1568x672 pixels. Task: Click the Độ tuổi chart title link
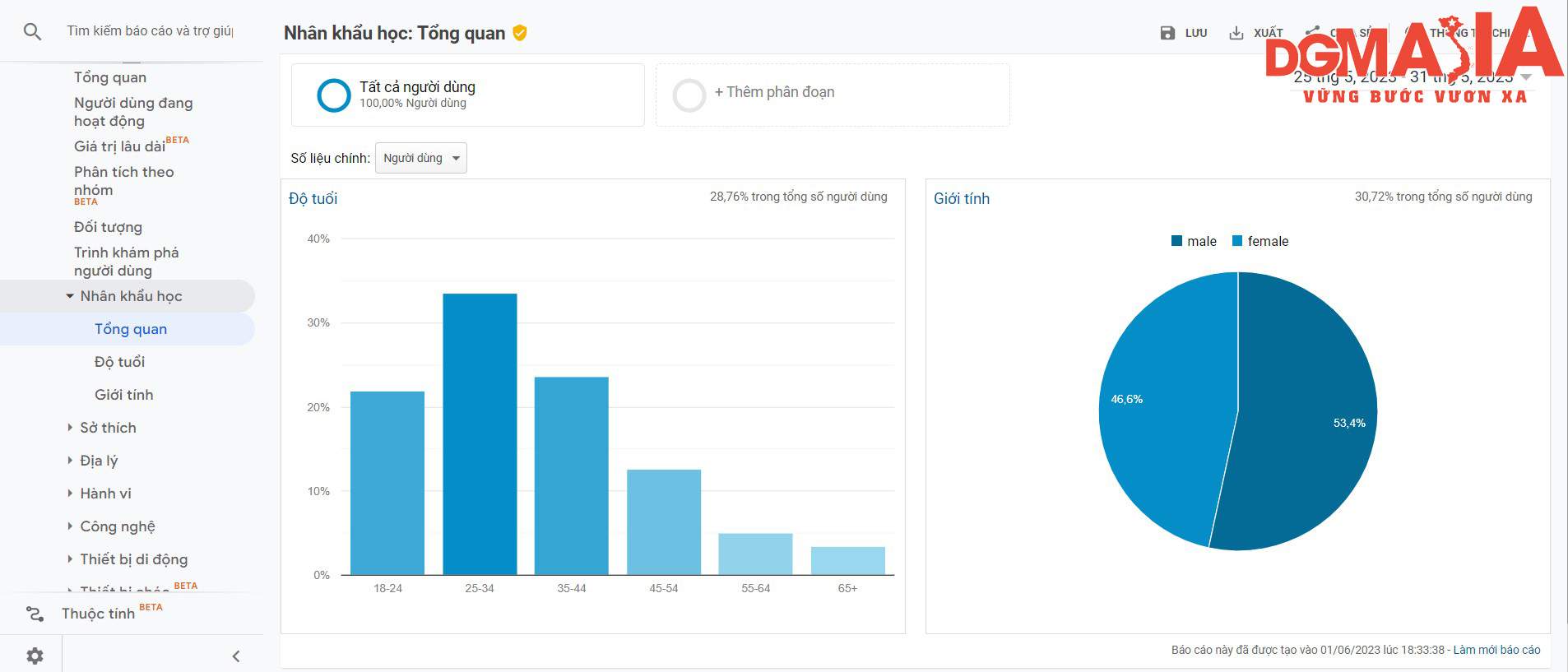(x=313, y=198)
